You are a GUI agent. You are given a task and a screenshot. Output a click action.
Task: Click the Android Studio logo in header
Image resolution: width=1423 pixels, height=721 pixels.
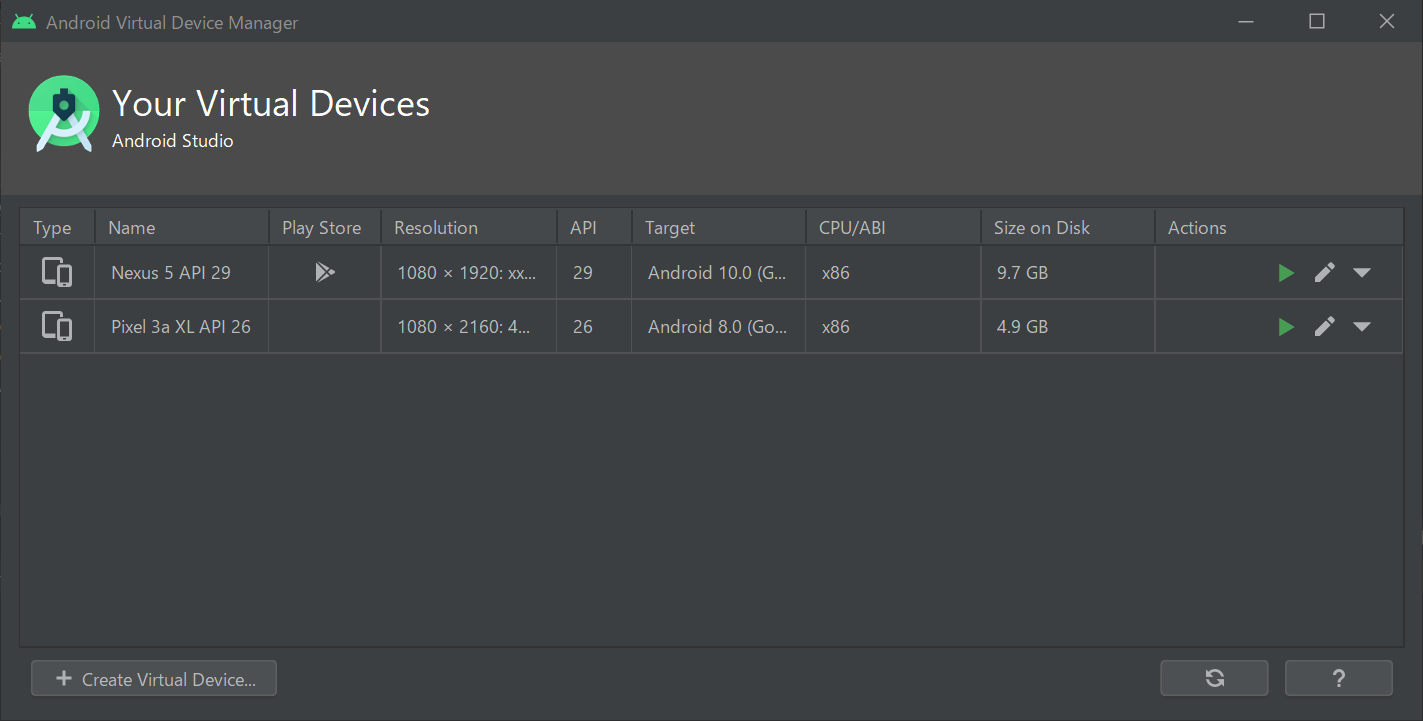(x=64, y=113)
